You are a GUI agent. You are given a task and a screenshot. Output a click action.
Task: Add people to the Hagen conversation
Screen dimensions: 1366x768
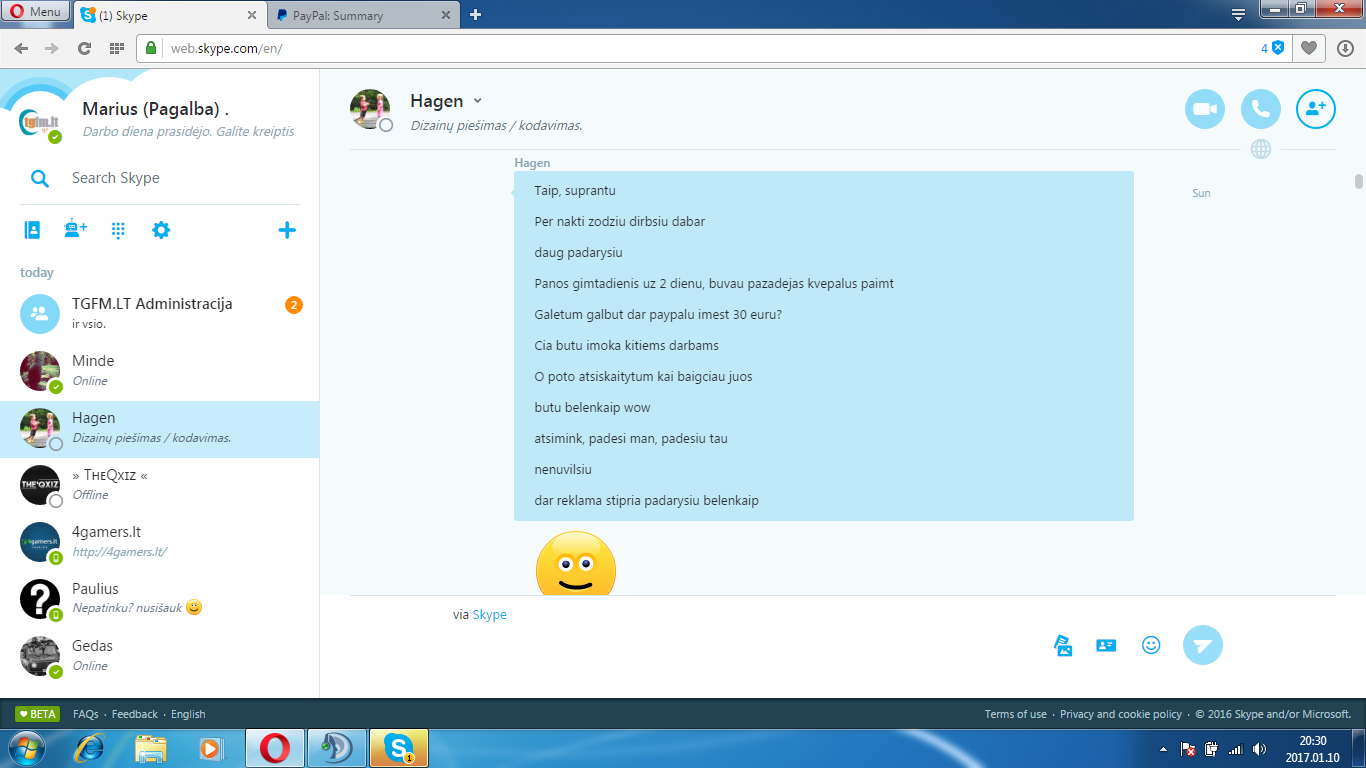tap(1316, 109)
